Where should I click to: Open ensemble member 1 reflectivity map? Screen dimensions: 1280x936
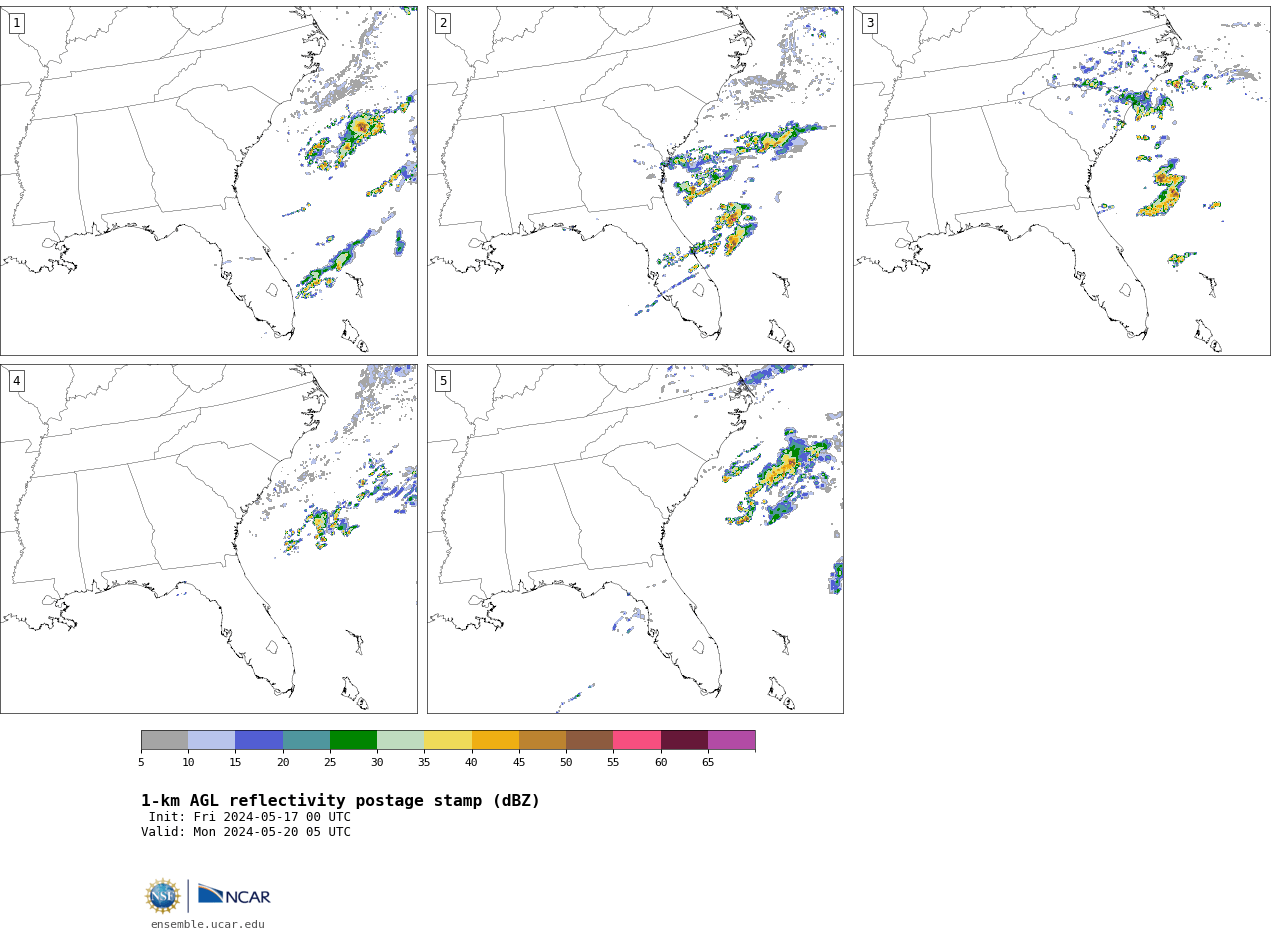click(209, 181)
